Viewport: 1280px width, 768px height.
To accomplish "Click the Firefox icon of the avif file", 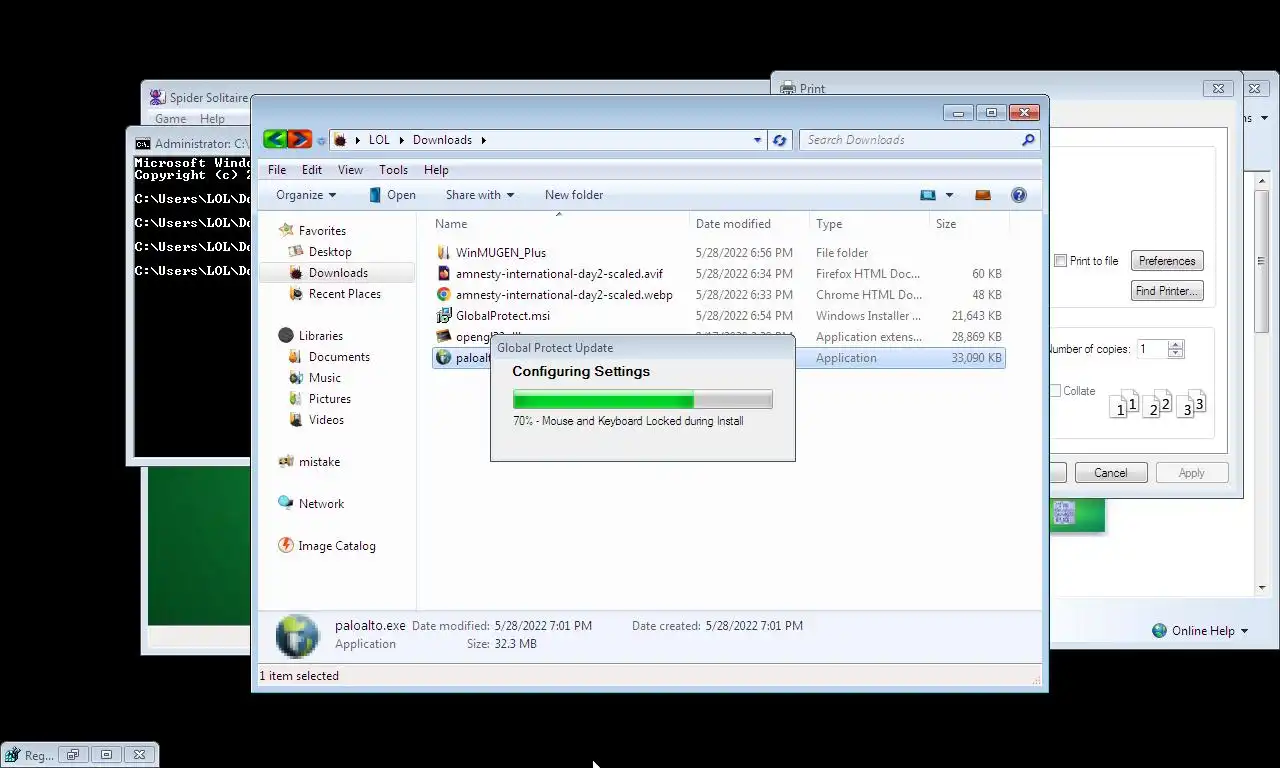I will [x=444, y=274].
